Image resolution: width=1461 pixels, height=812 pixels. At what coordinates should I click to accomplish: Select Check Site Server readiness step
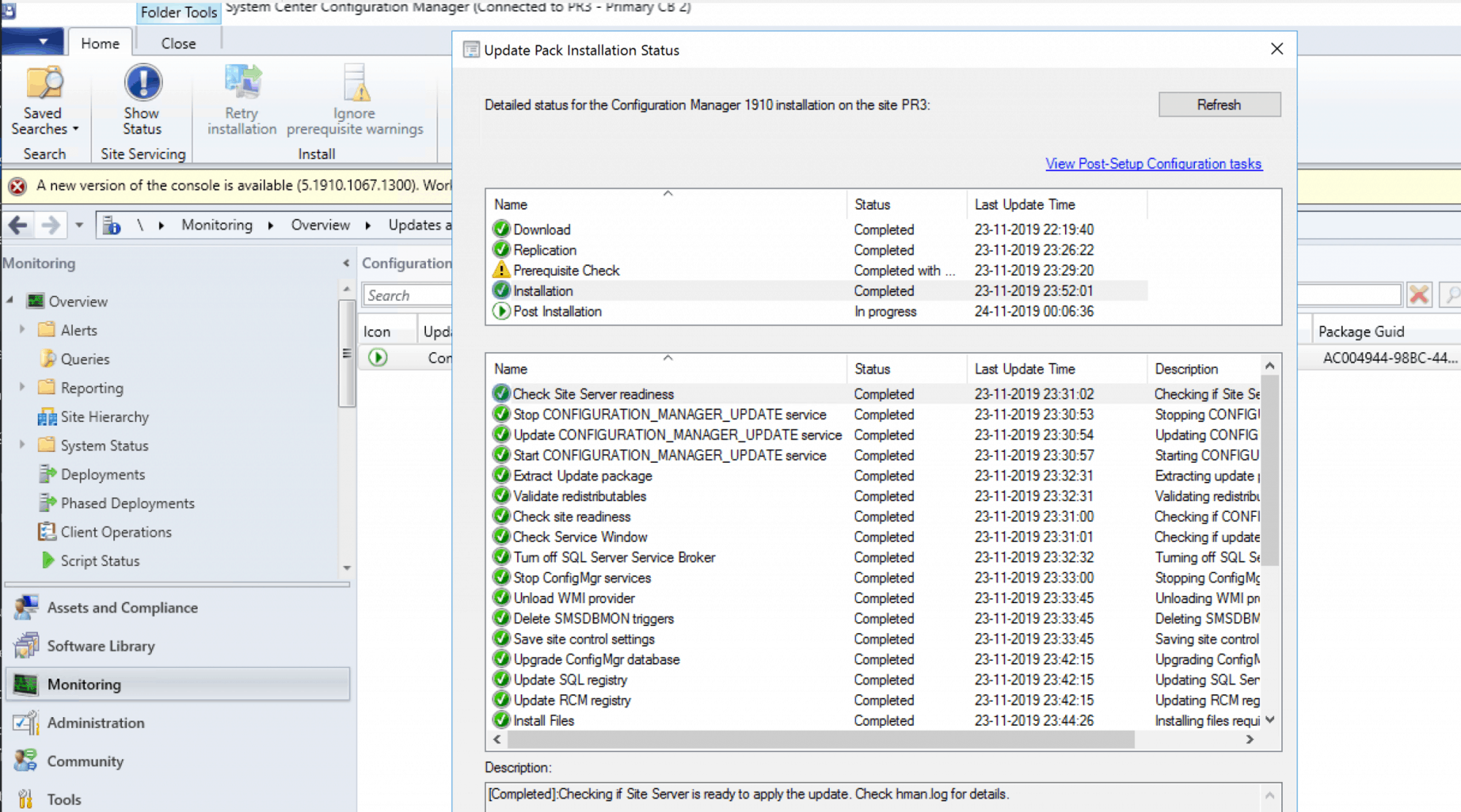[x=875, y=394]
